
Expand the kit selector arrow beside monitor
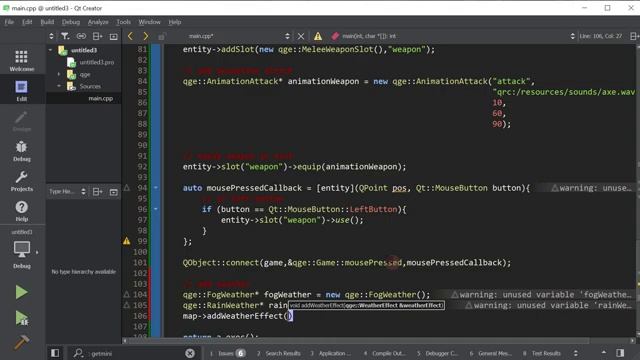[37, 252]
